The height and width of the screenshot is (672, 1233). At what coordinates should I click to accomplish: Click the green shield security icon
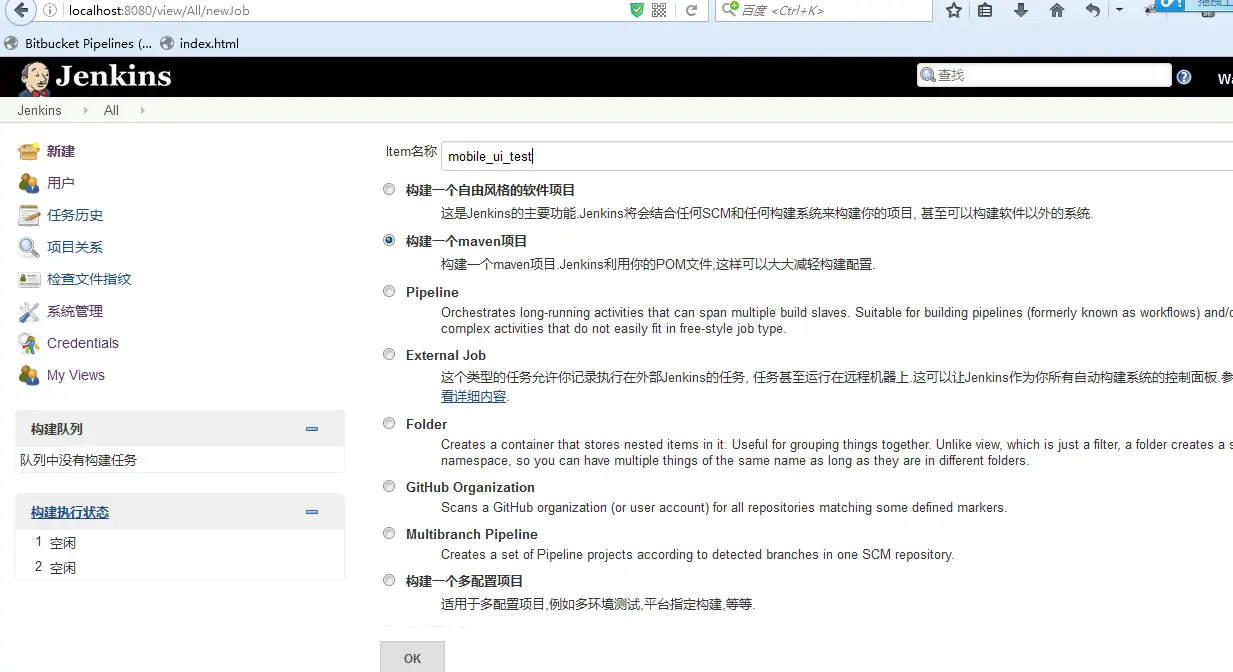(x=637, y=10)
